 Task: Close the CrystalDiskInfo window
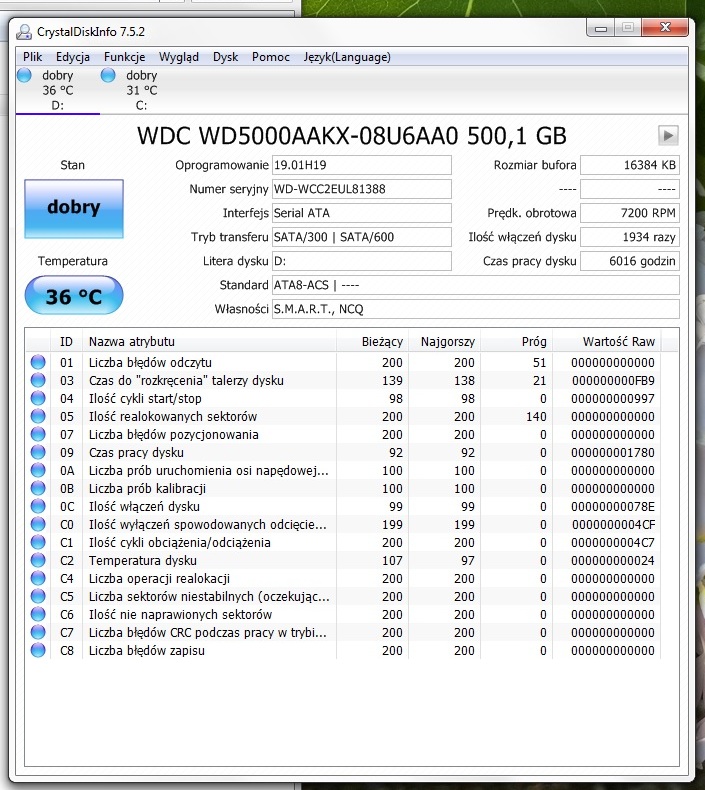[665, 28]
